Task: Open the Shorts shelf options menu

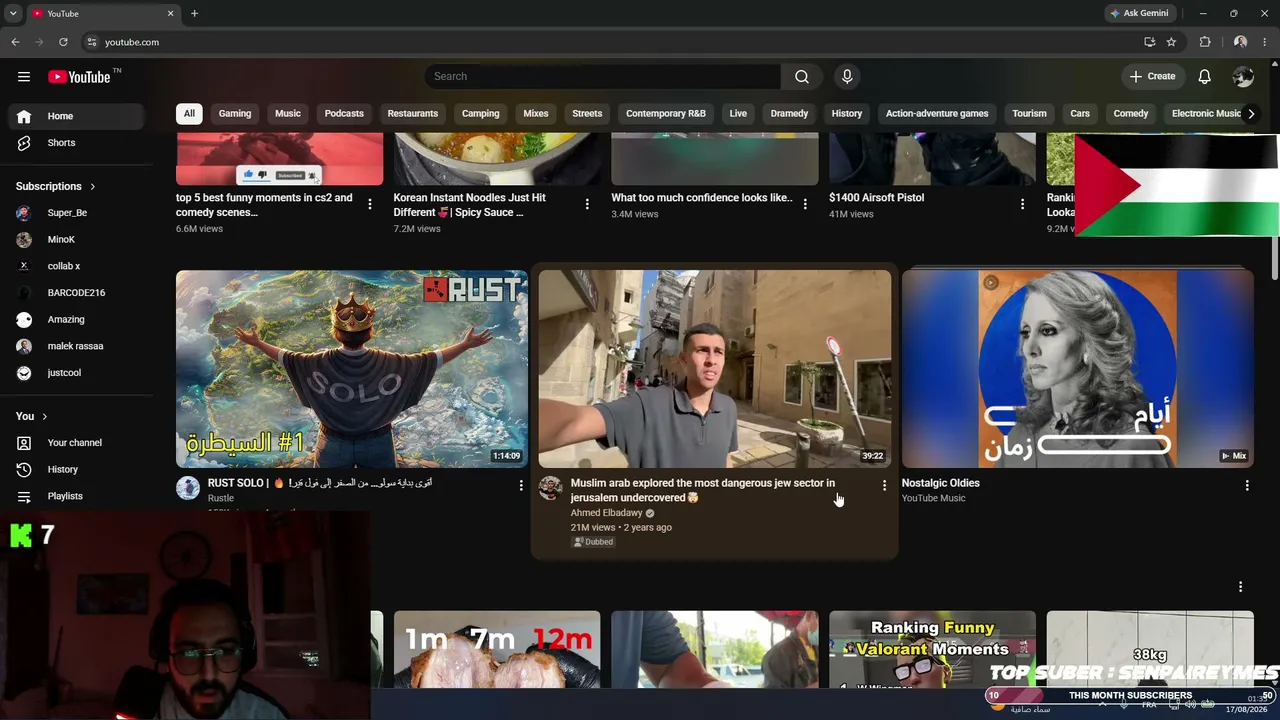Action: pos(1240,587)
